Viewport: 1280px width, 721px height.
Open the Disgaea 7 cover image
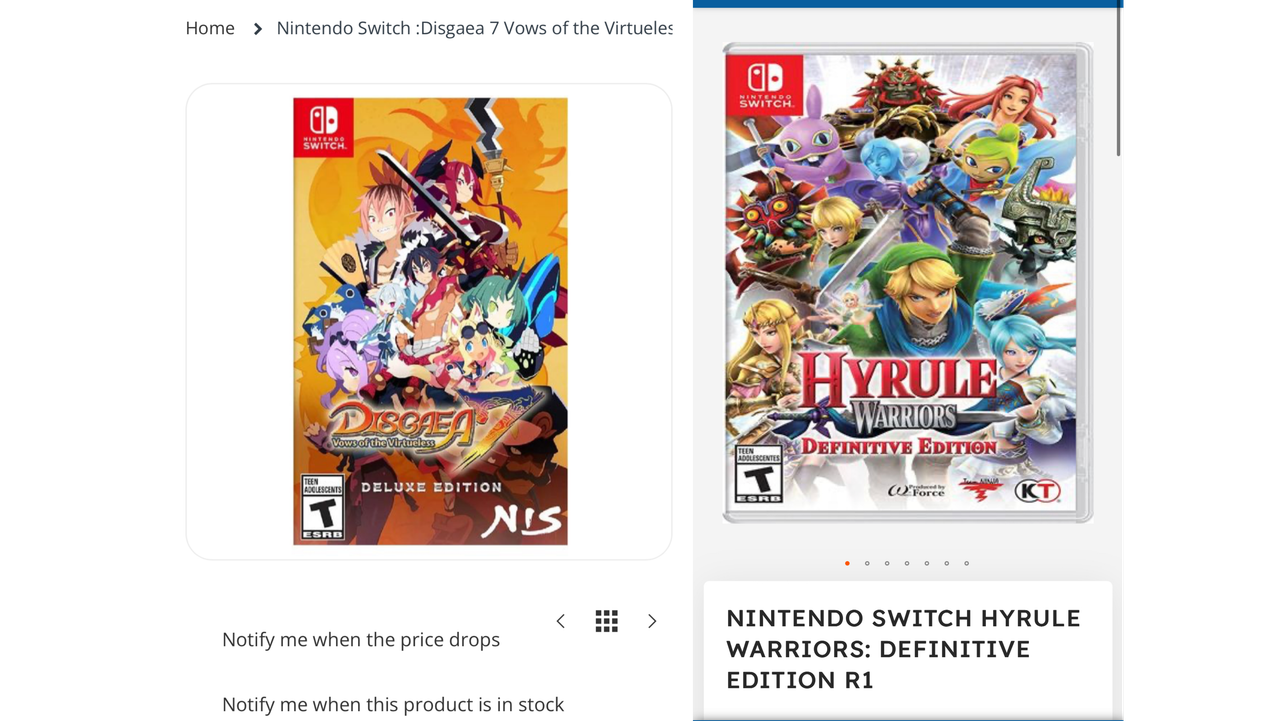click(430, 321)
